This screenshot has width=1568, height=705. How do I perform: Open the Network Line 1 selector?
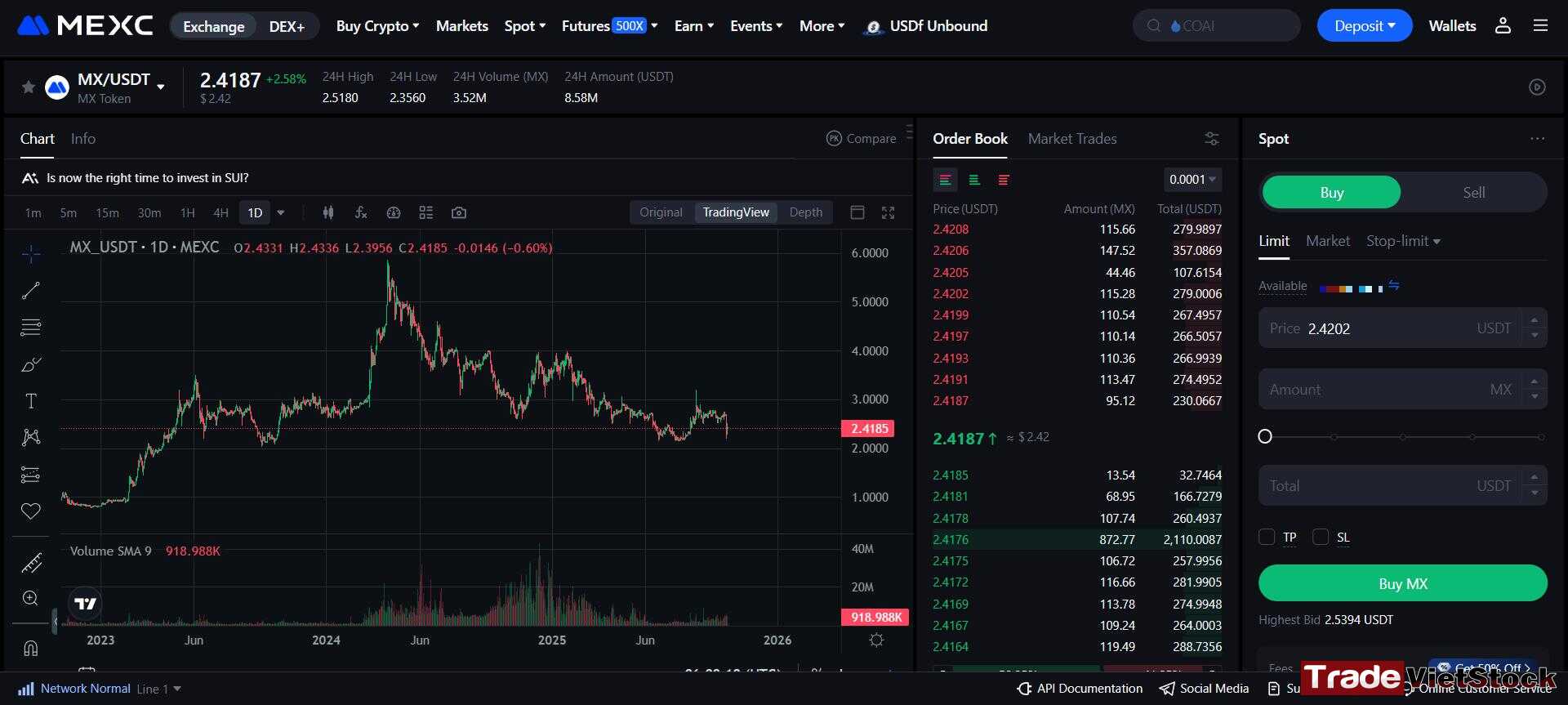(158, 689)
